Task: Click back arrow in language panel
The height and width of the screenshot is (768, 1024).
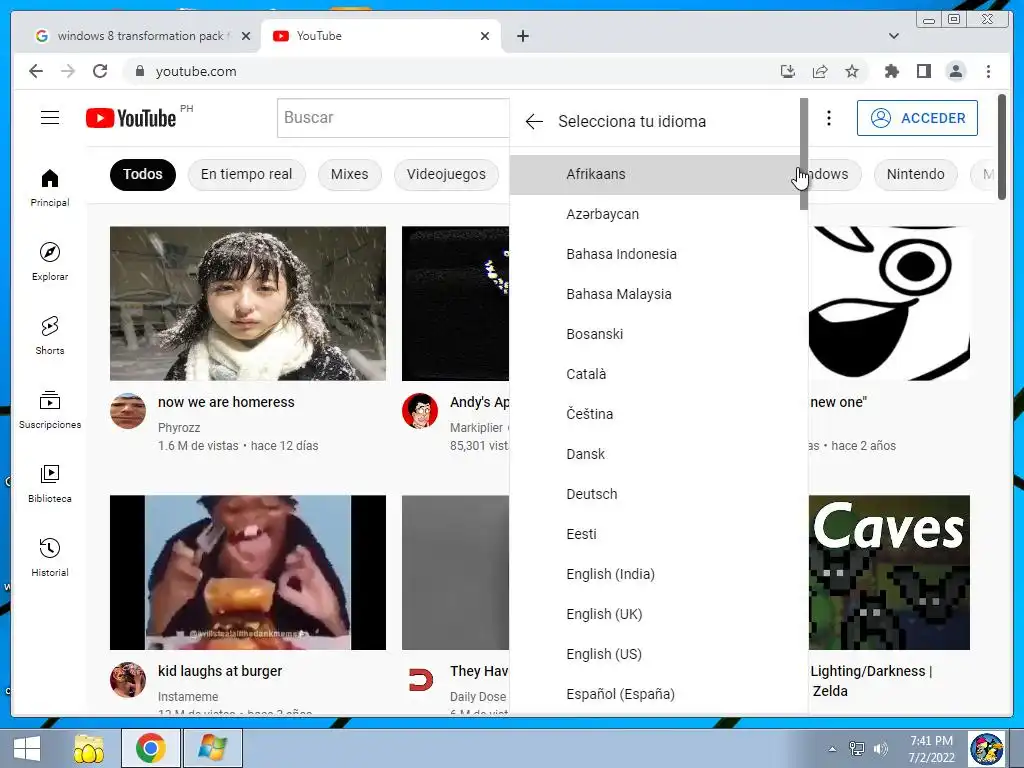Action: [534, 121]
